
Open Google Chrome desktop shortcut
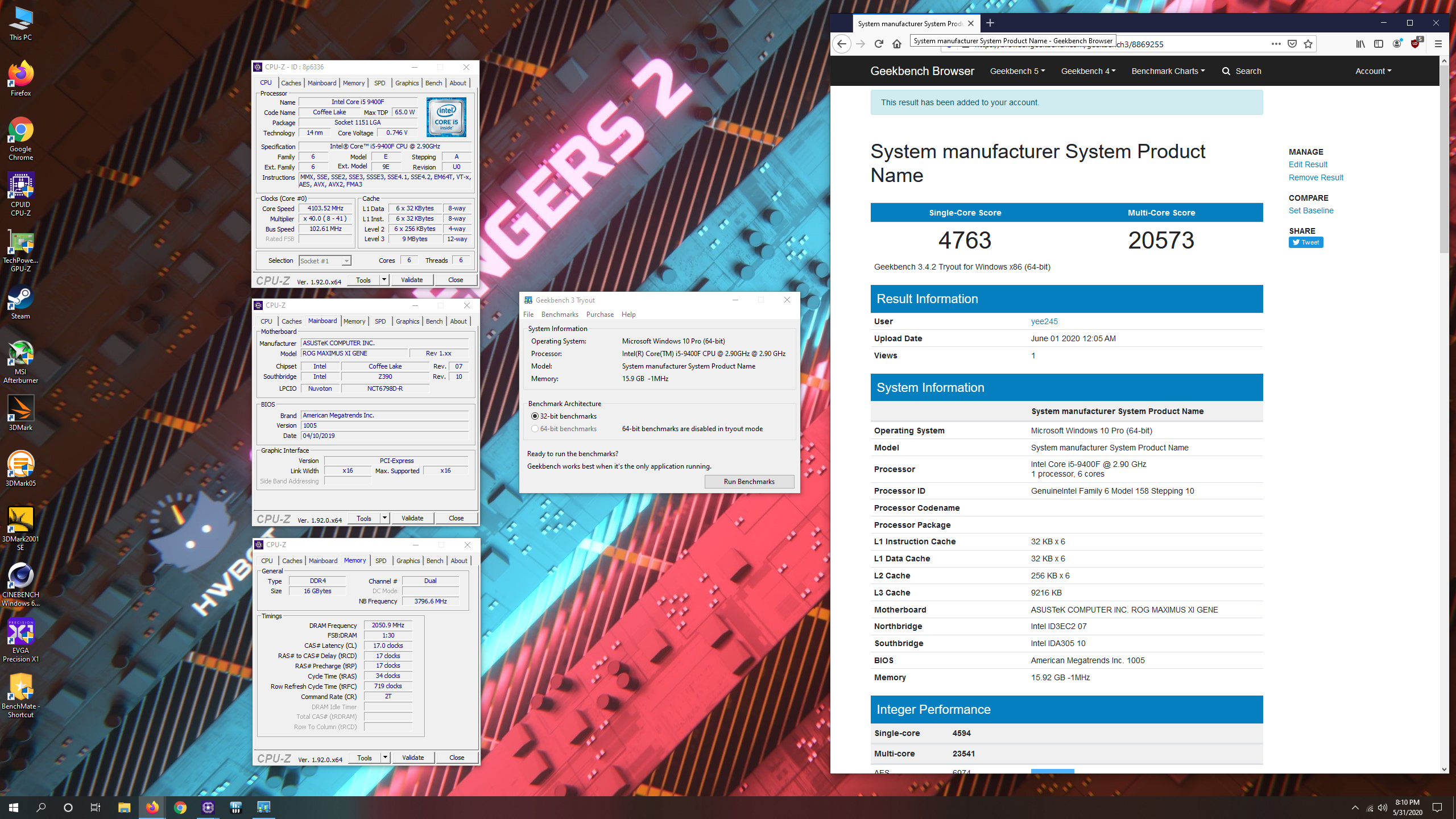20,139
